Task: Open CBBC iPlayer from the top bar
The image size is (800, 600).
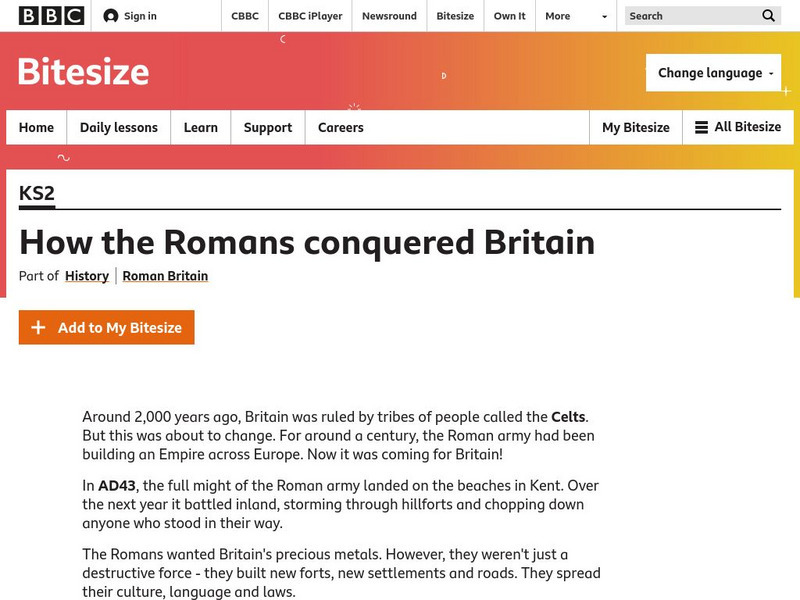Action: [310, 16]
